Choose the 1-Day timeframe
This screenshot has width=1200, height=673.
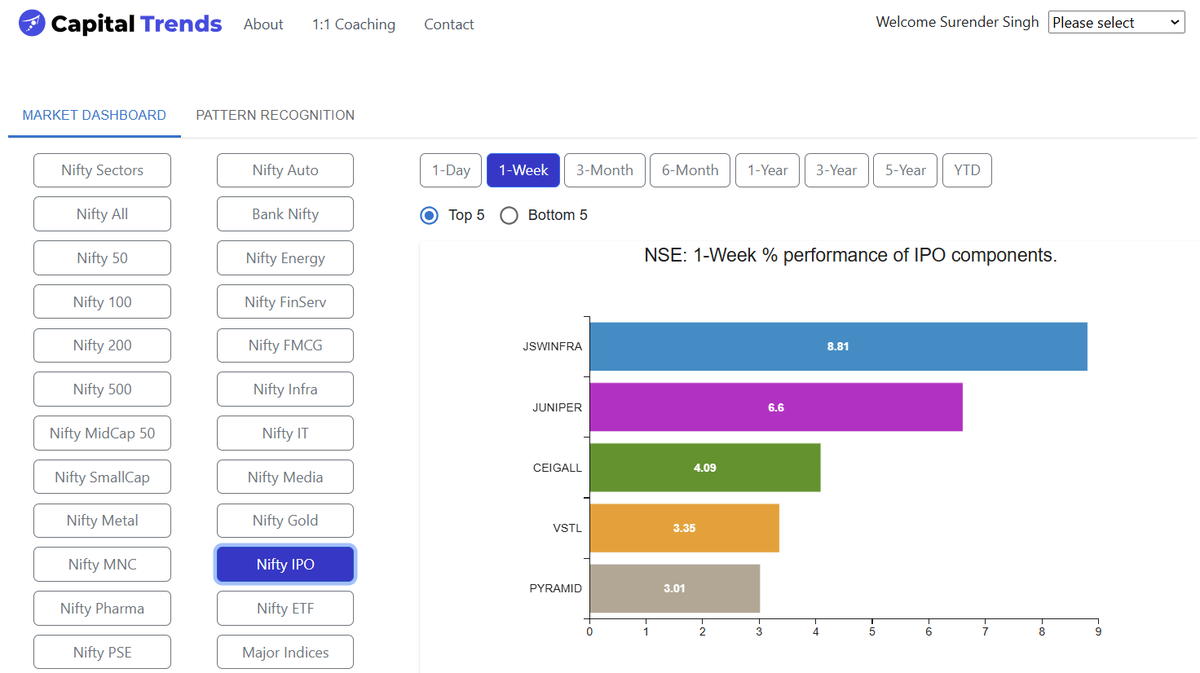451,170
